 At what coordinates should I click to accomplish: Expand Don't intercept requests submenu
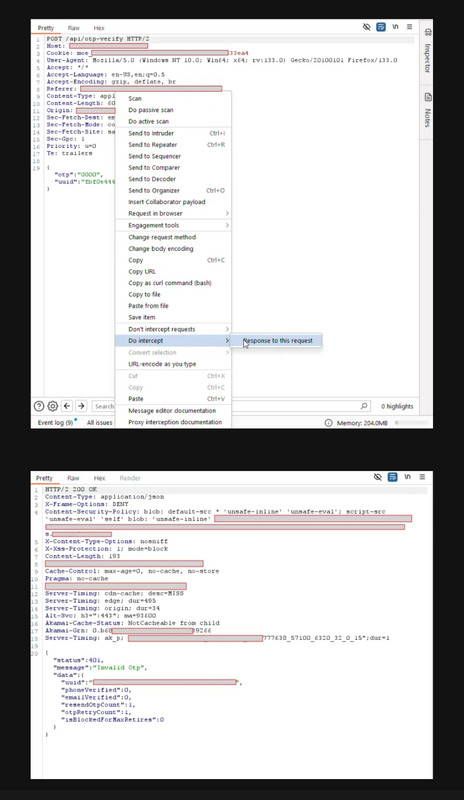point(173,329)
